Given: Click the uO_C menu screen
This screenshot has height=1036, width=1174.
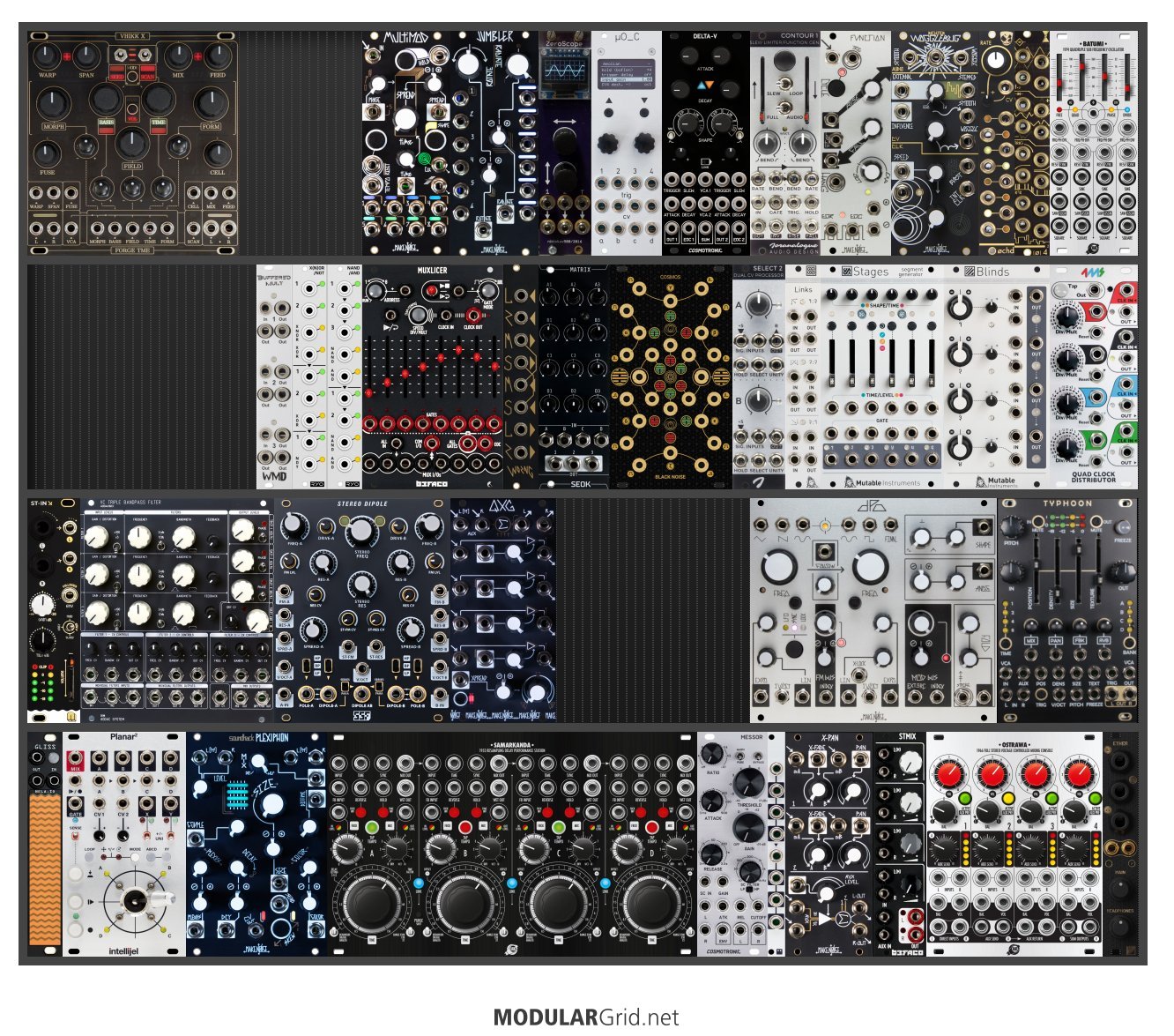Looking at the screenshot, I should 627,74.
